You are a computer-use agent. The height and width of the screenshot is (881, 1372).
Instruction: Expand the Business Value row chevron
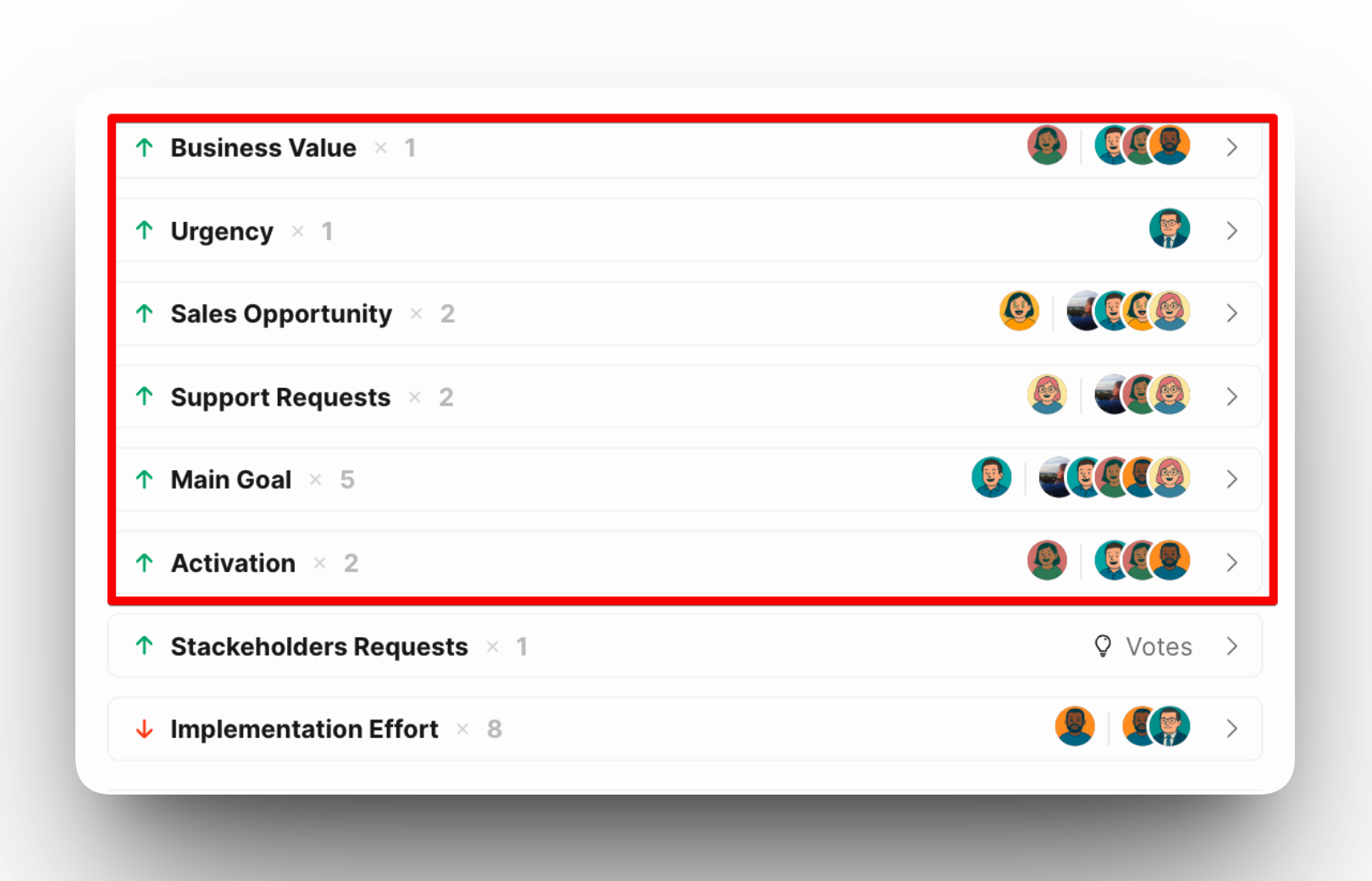(x=1232, y=147)
